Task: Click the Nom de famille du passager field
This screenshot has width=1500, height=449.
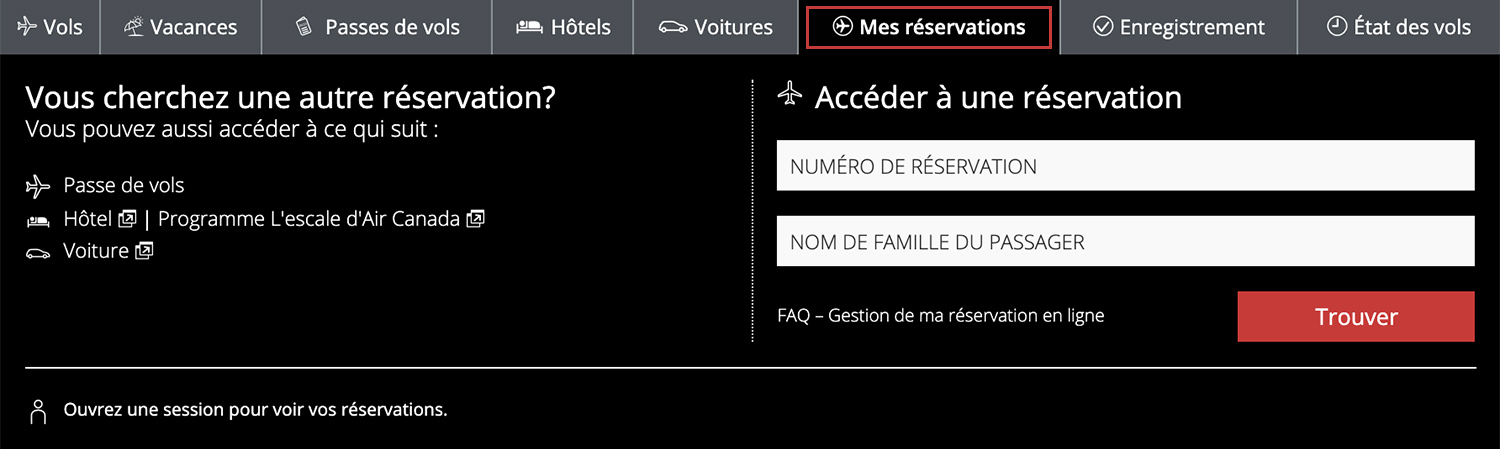Action: coord(1125,242)
